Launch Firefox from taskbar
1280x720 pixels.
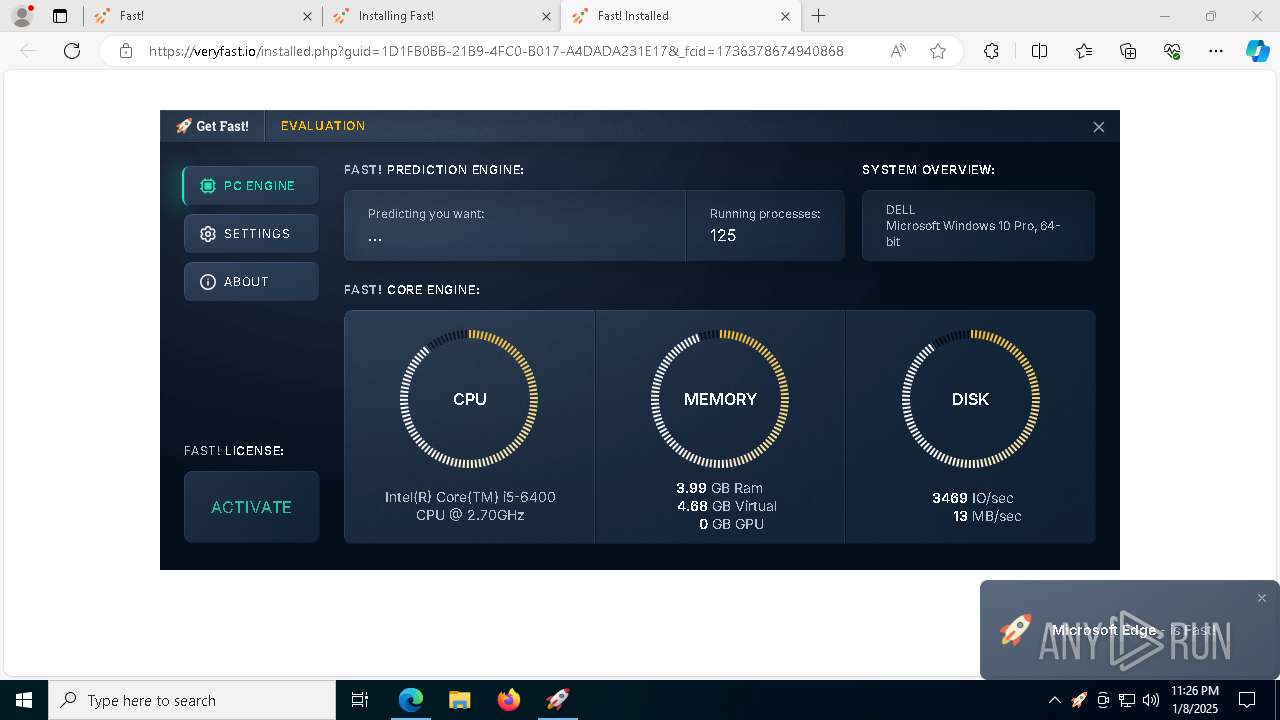coord(508,700)
